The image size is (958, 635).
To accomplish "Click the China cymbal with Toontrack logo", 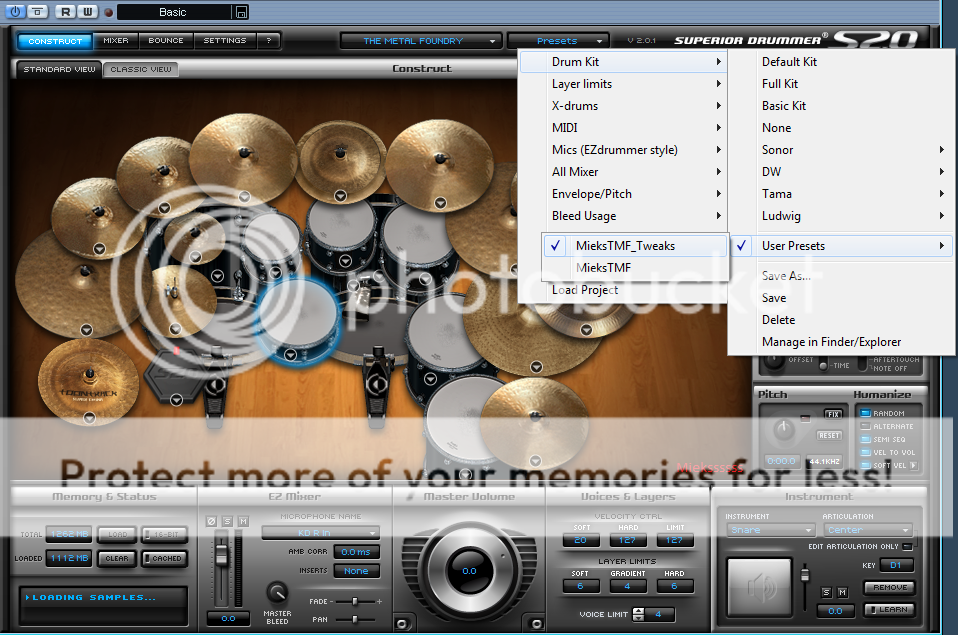I will click(x=89, y=382).
